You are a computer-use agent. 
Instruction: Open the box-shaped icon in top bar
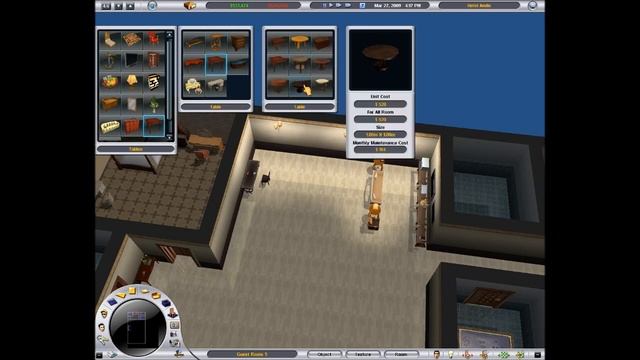pos(190,6)
